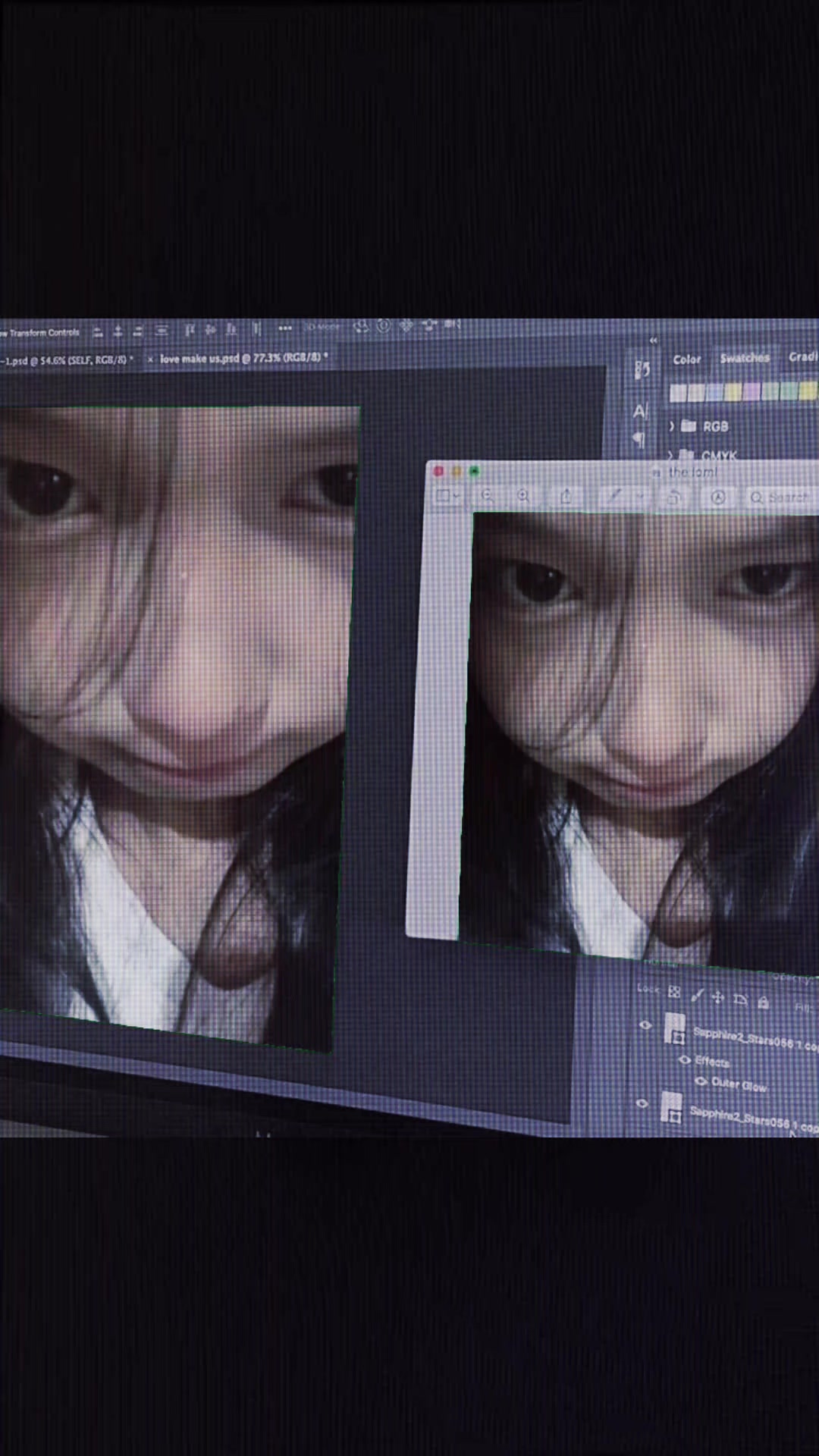Toggle the artboard auto-nesting lock icon
This screenshot has height=1456, width=819.
point(740,999)
